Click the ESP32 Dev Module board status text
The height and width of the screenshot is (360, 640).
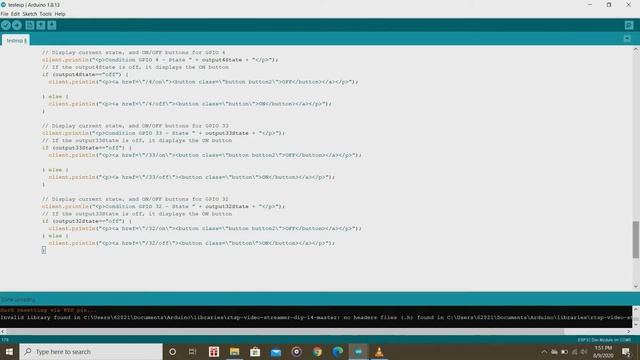[x=604, y=340]
